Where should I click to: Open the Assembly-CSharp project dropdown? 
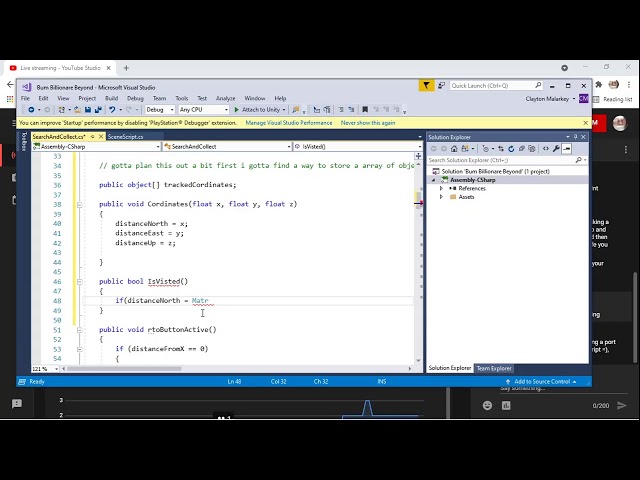(x=96, y=147)
